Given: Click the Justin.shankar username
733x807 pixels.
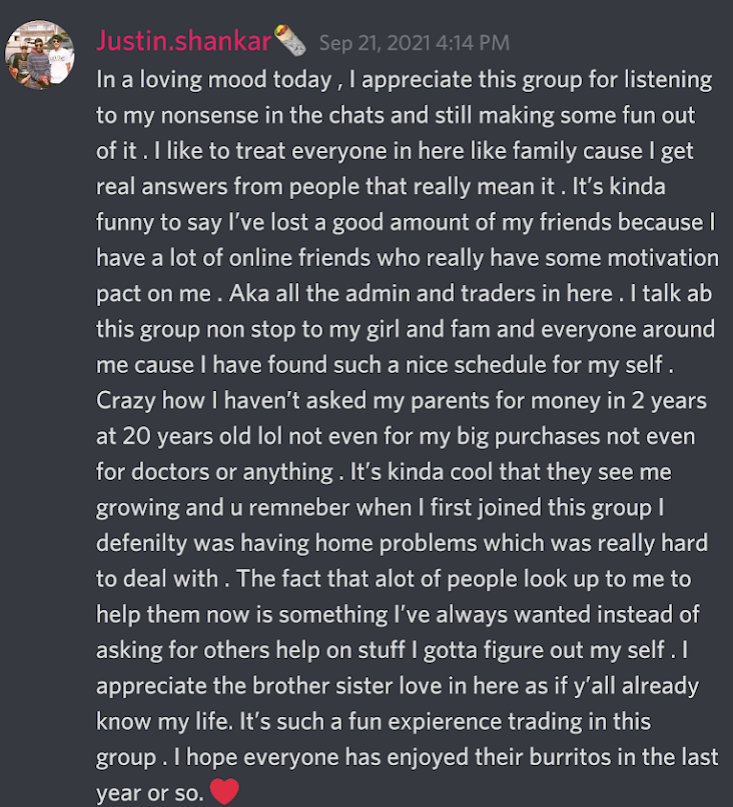Looking at the screenshot, I should tap(184, 41).
